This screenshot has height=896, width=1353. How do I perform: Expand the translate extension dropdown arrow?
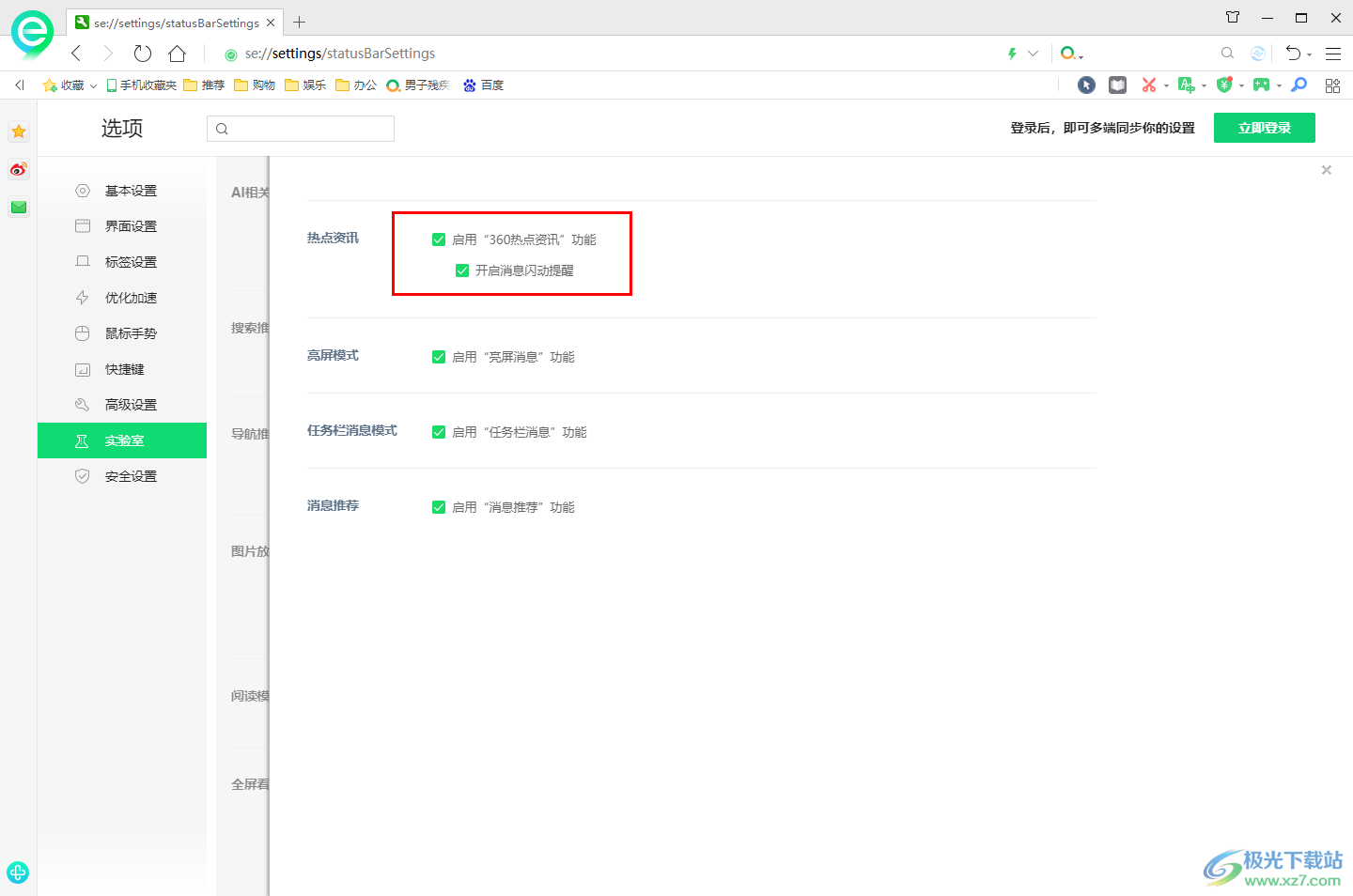[1204, 86]
